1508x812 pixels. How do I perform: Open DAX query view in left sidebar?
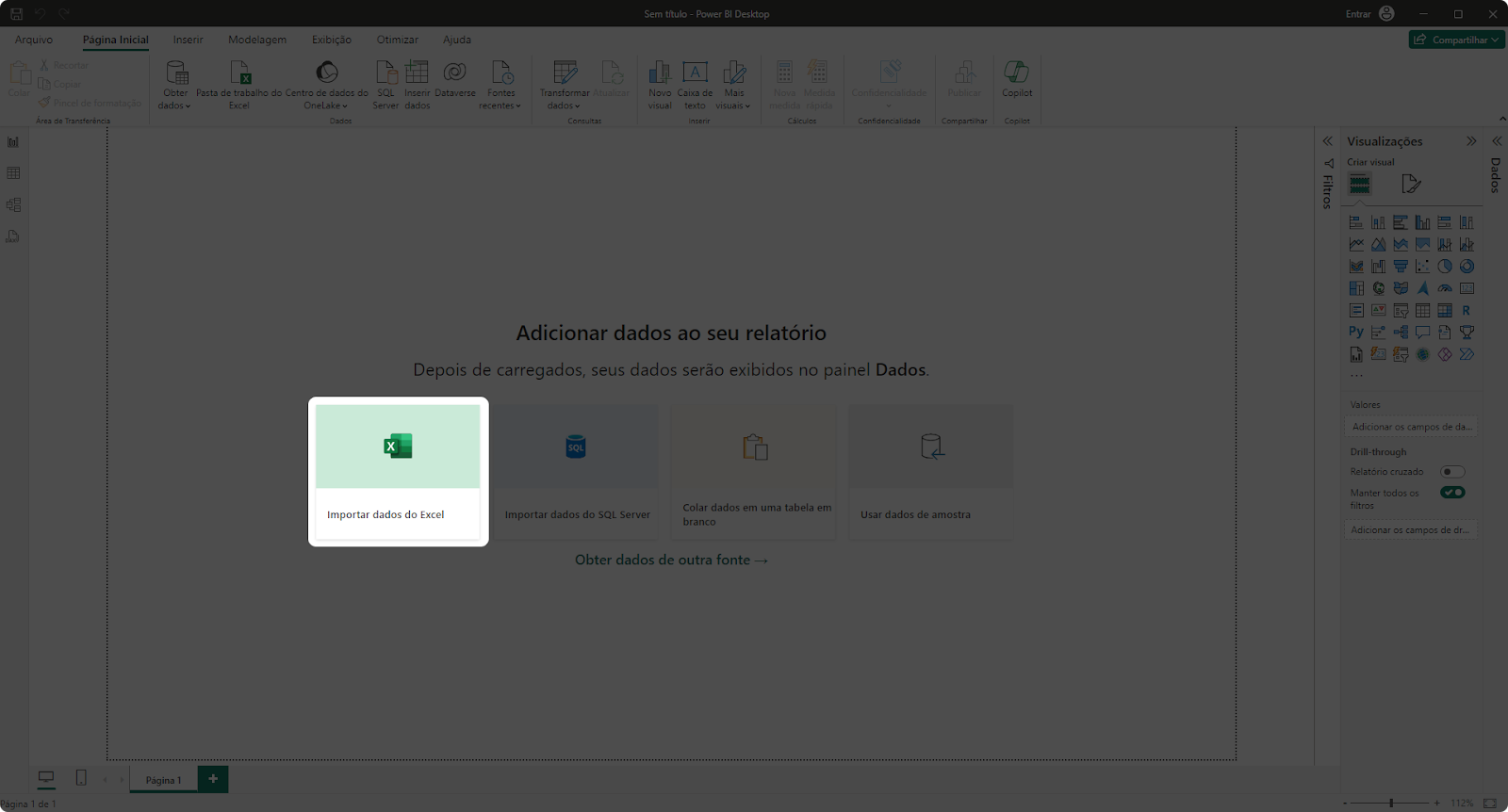click(13, 236)
